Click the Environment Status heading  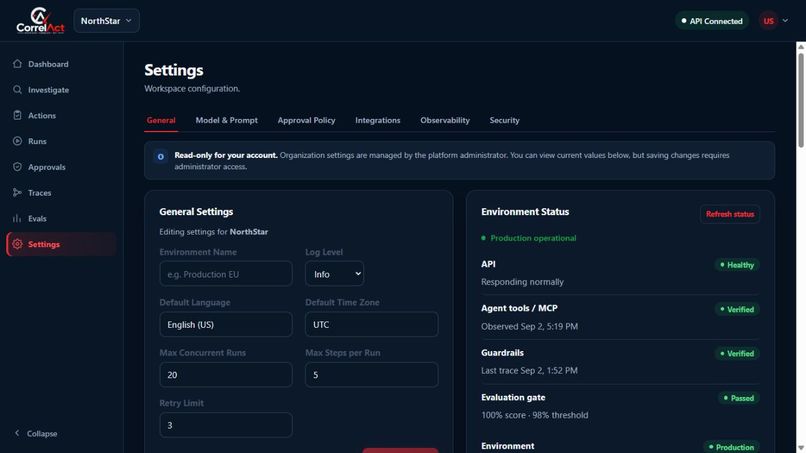pyautogui.click(x=525, y=211)
